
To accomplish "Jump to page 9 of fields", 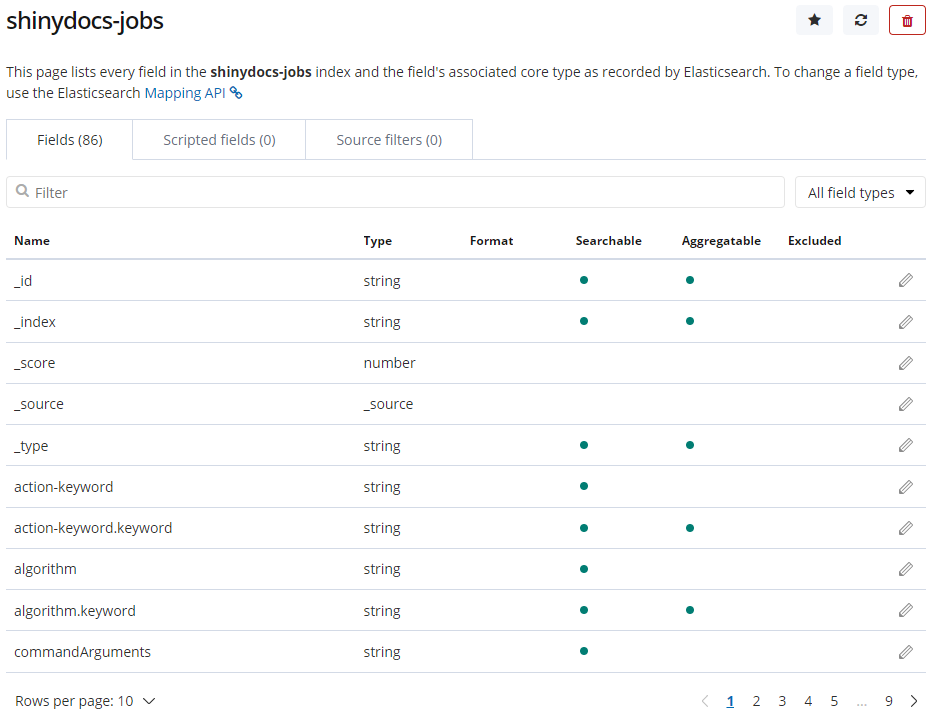I will pos(888,701).
